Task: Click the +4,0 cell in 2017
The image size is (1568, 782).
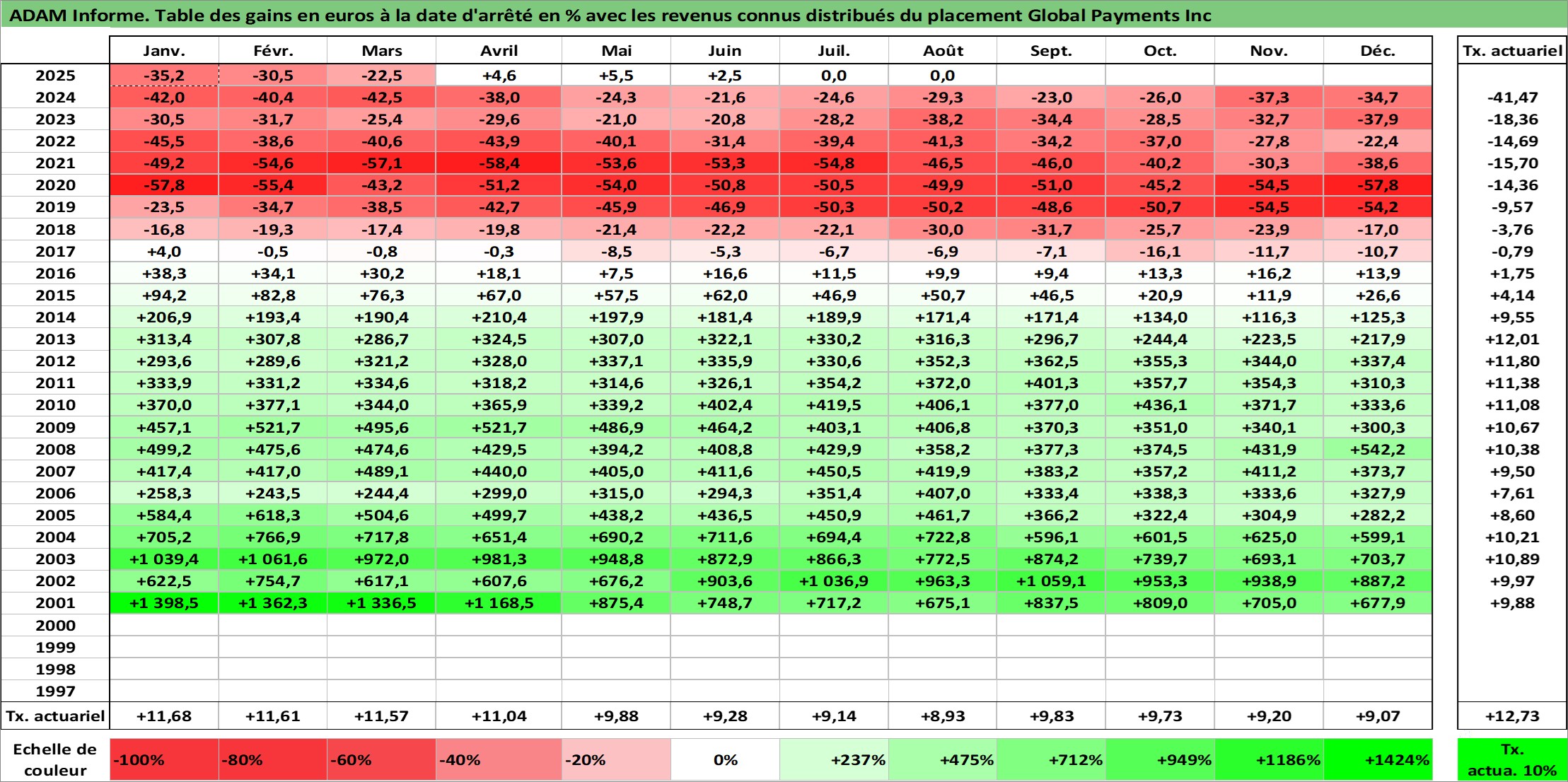Action: [x=164, y=252]
